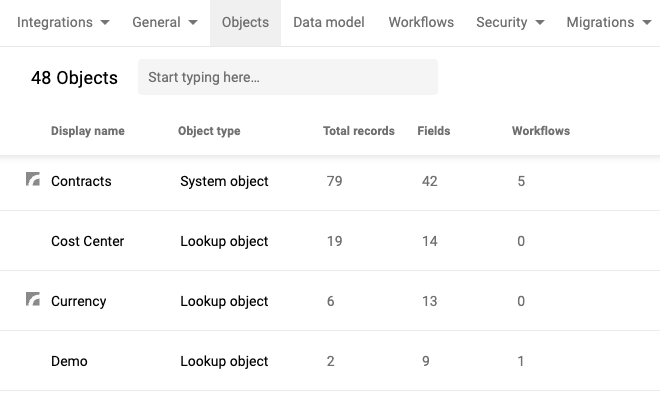Sort by Display name column header

[x=88, y=131]
